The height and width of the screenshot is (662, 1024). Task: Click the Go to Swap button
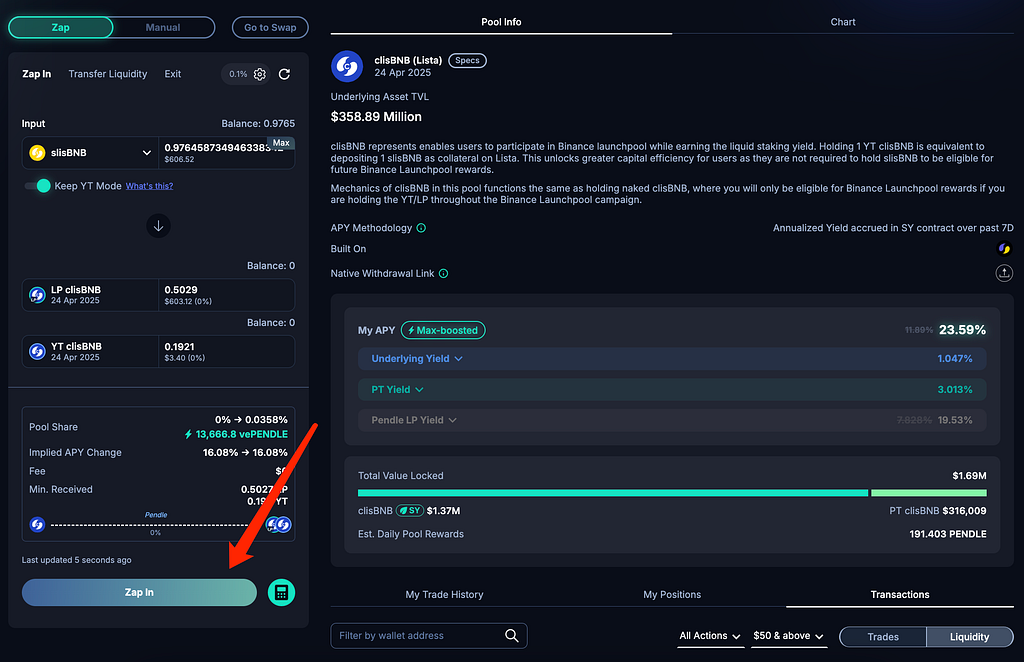pos(270,27)
